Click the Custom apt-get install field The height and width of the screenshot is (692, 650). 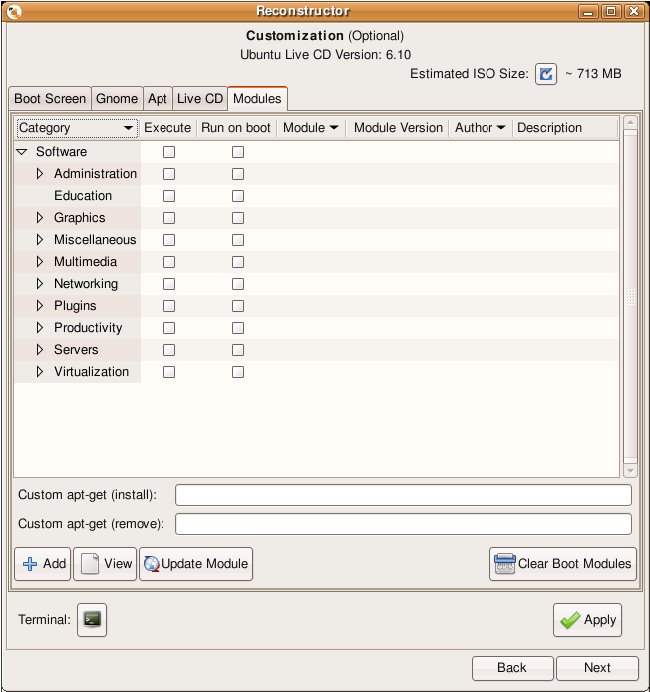tap(403, 495)
